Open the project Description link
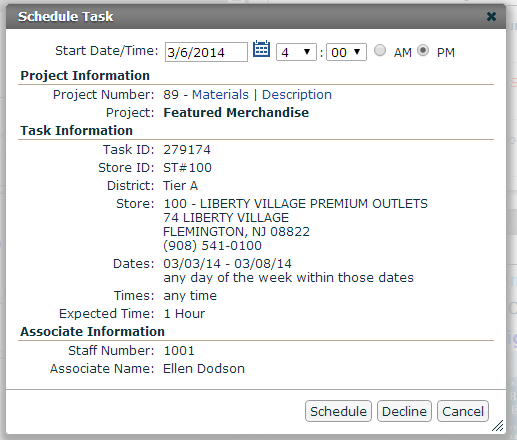 (x=297, y=95)
